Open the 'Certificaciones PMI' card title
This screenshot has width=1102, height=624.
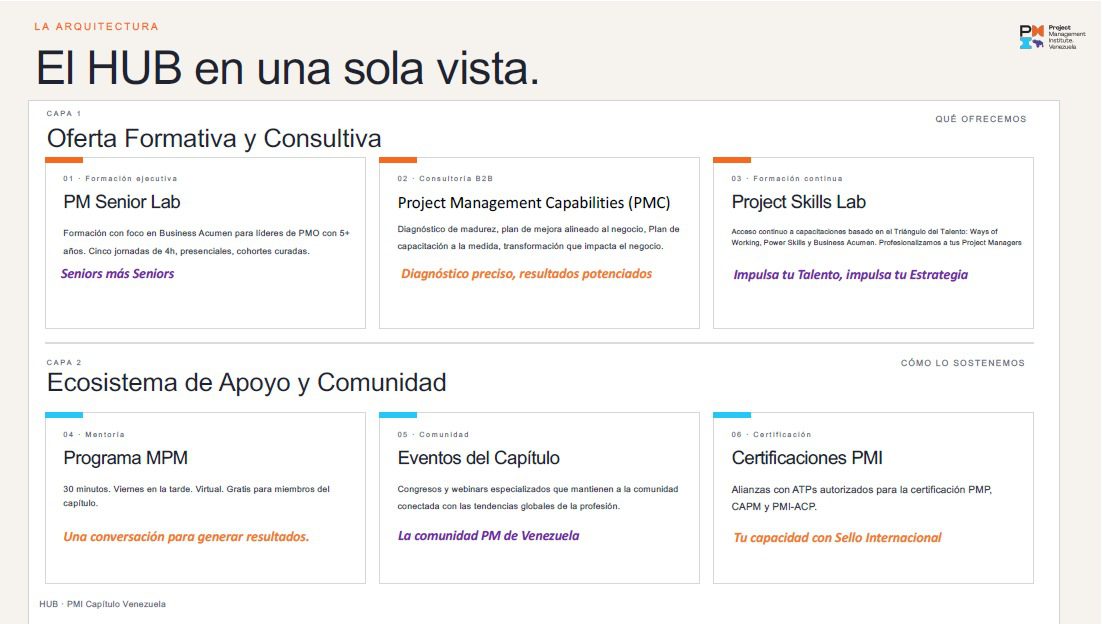pyautogui.click(x=807, y=458)
